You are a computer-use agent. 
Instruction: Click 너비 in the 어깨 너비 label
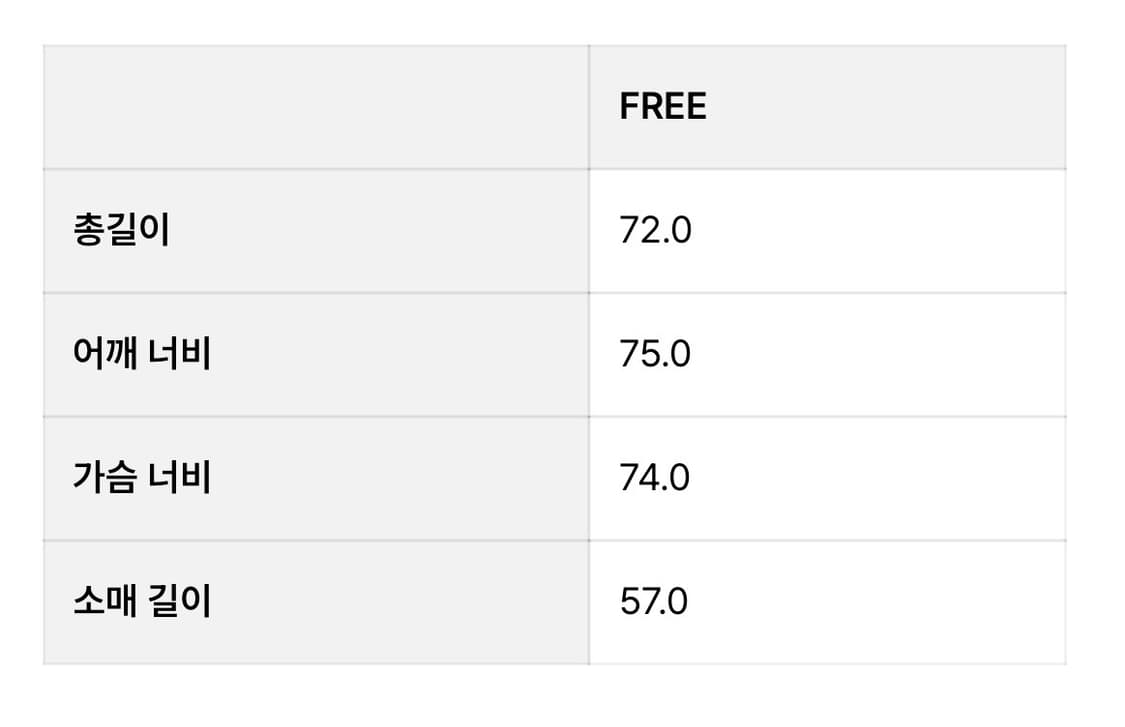(x=180, y=355)
